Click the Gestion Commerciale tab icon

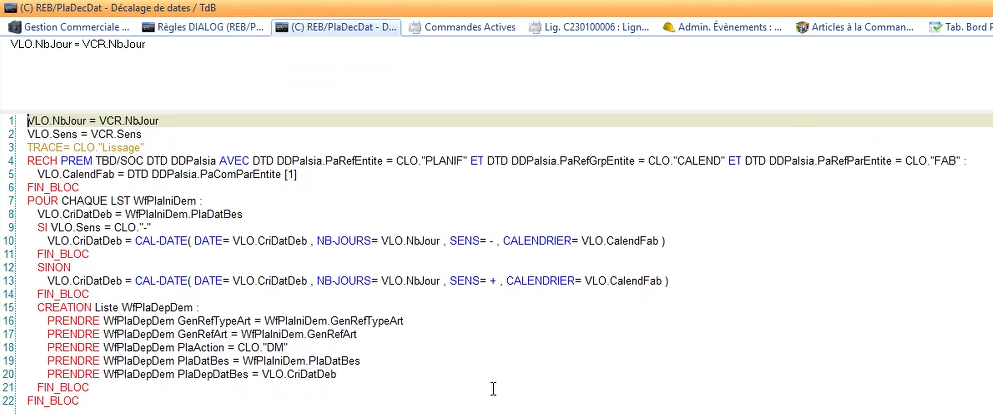(x=14, y=27)
